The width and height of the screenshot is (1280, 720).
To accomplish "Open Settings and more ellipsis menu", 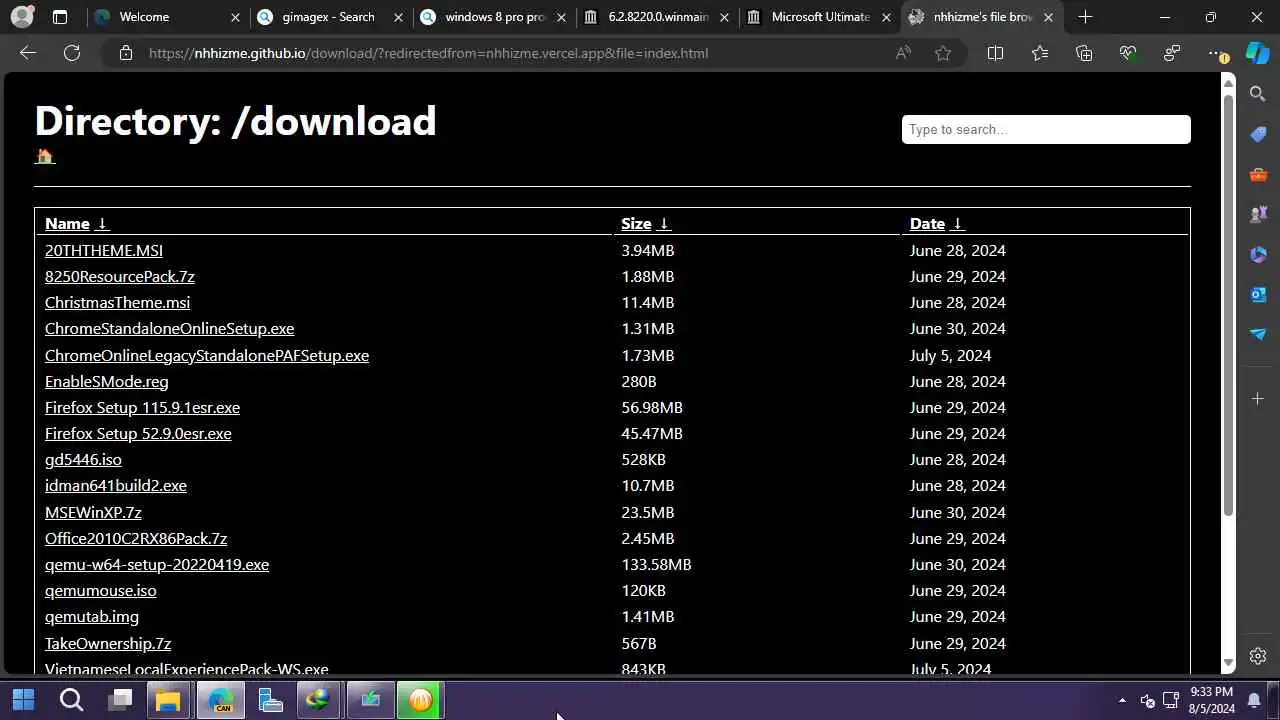I will 1216,53.
